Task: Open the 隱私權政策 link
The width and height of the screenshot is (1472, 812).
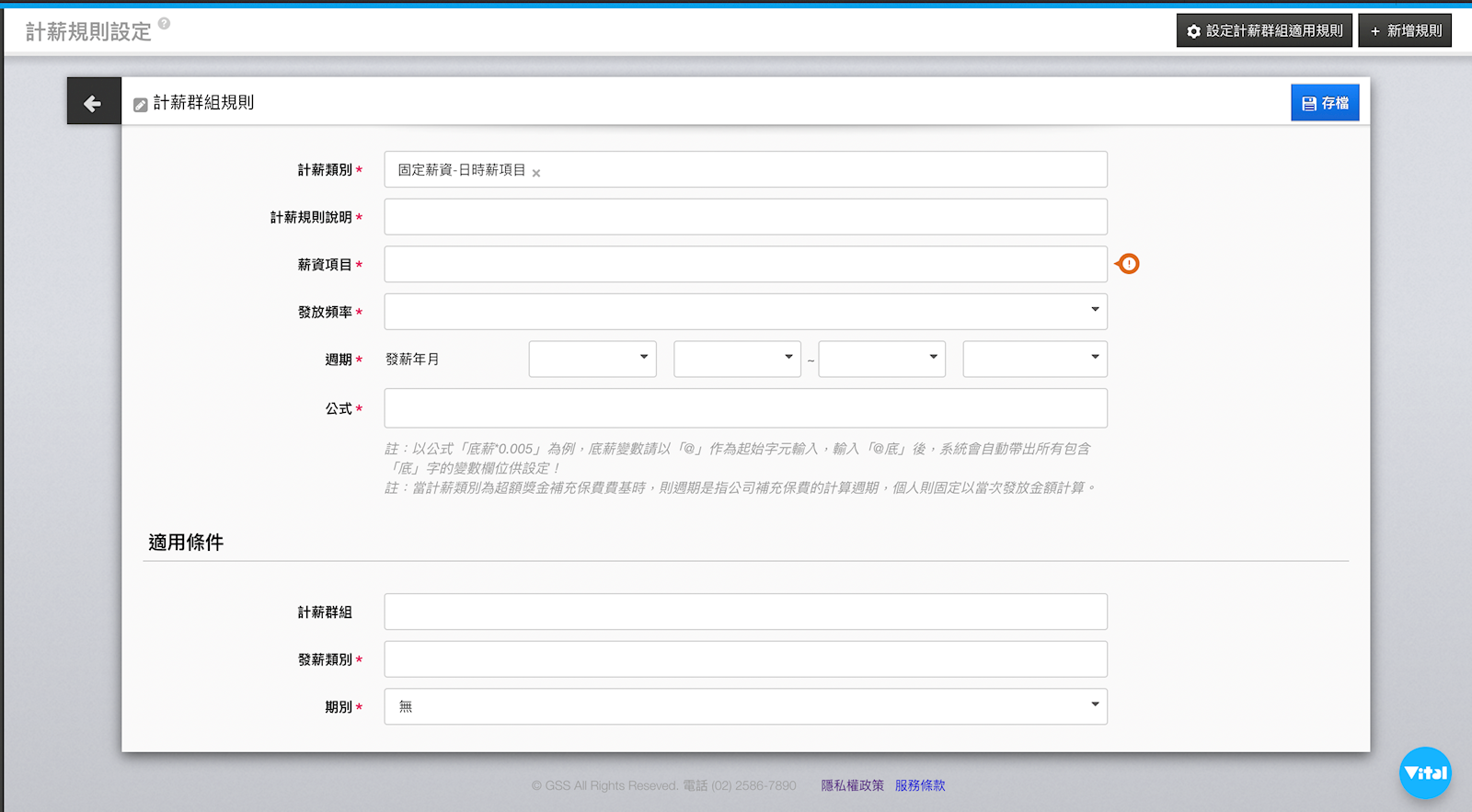Action: click(x=852, y=785)
